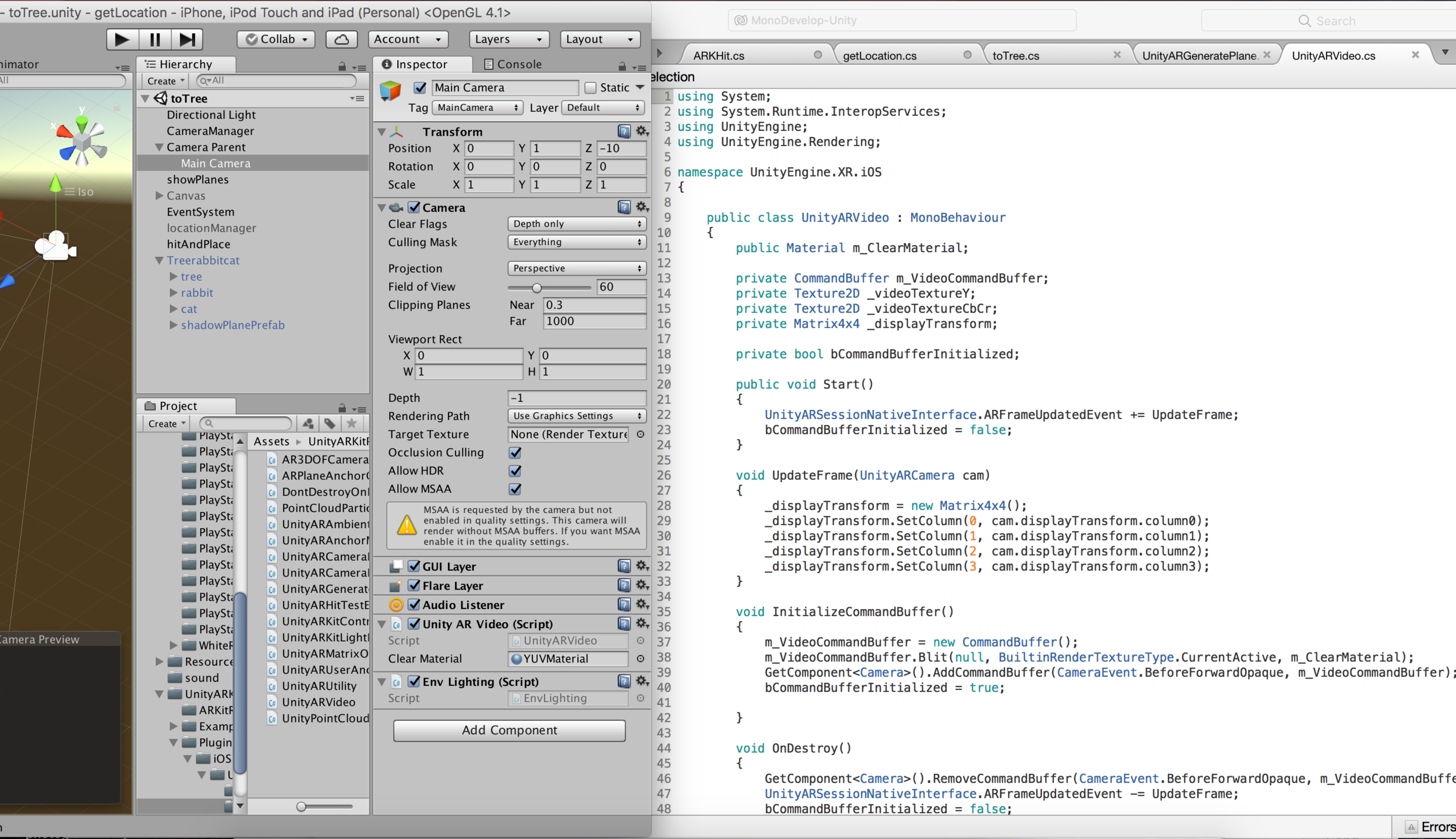The width and height of the screenshot is (1456, 839).
Task: Open the cloud services button
Action: tap(341, 39)
